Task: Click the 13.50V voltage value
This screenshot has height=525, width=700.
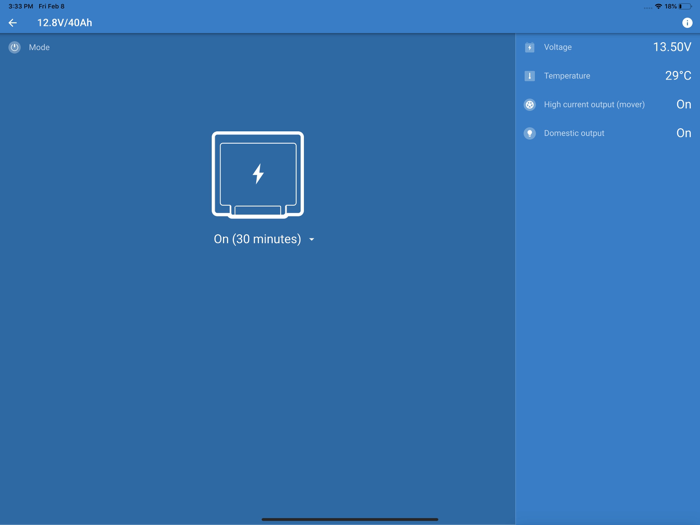Action: click(672, 47)
